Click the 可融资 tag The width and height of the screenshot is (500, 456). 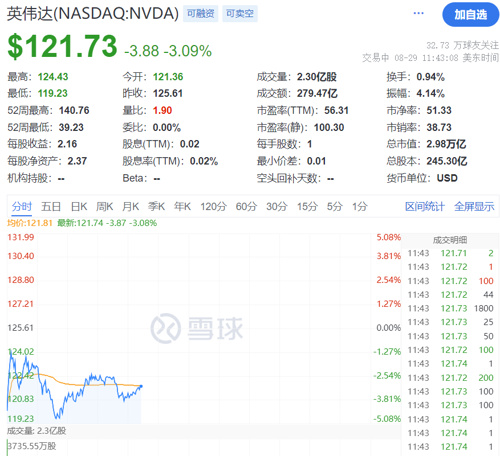pos(200,14)
